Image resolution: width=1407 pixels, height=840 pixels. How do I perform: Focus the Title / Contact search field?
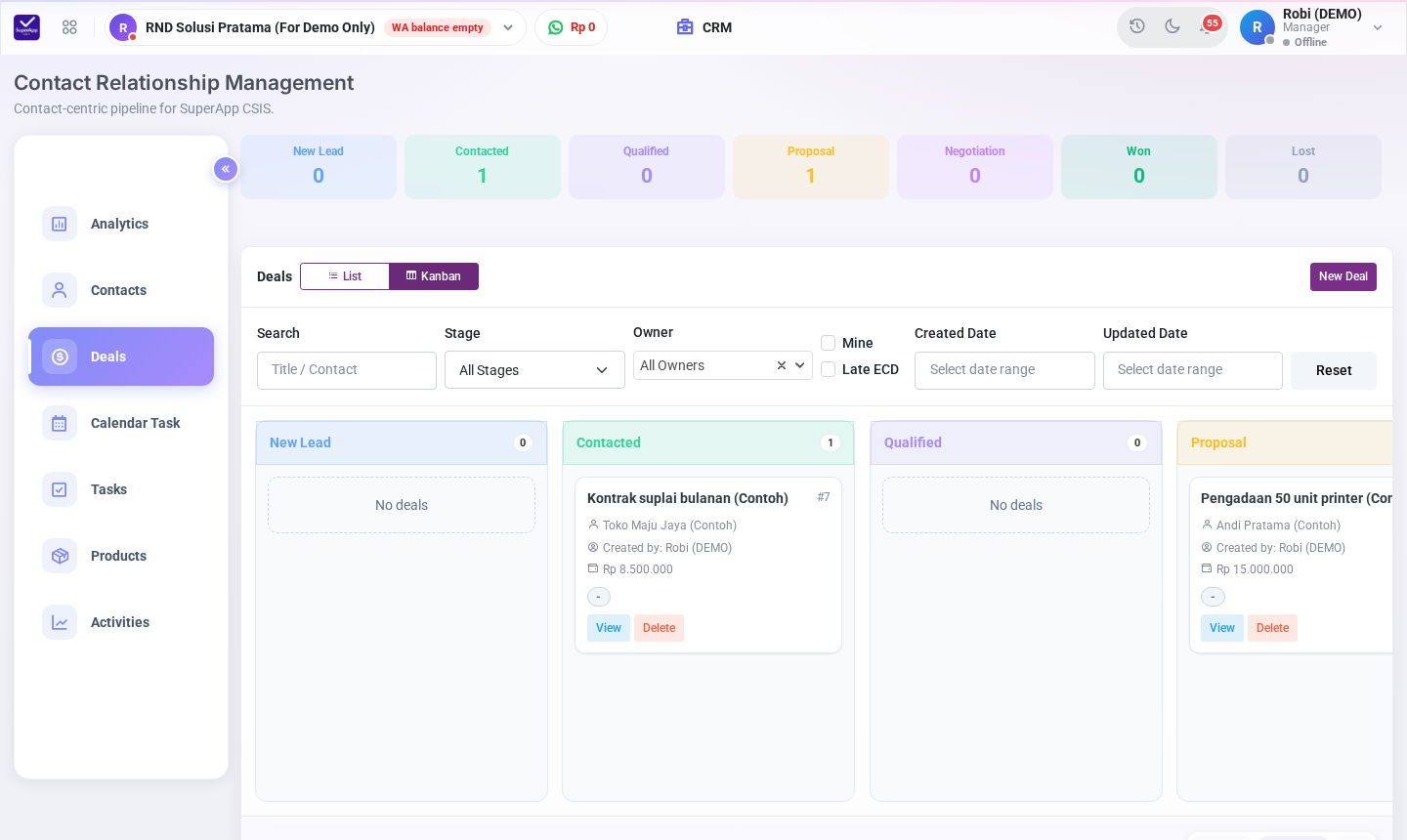[347, 370]
